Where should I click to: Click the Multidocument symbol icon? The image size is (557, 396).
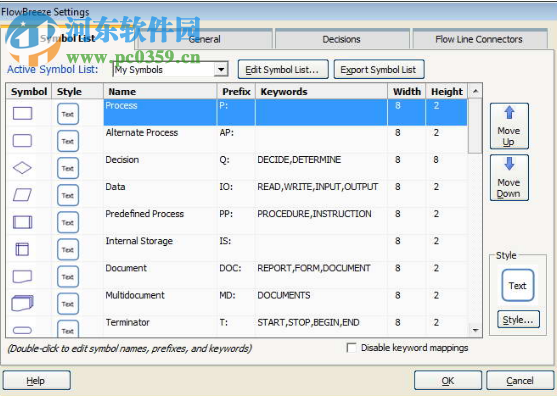coord(22,303)
